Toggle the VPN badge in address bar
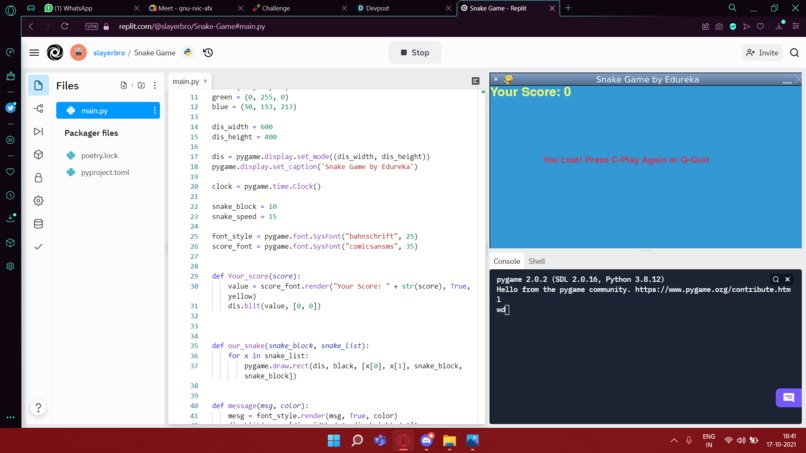The image size is (806, 453). tap(91, 26)
